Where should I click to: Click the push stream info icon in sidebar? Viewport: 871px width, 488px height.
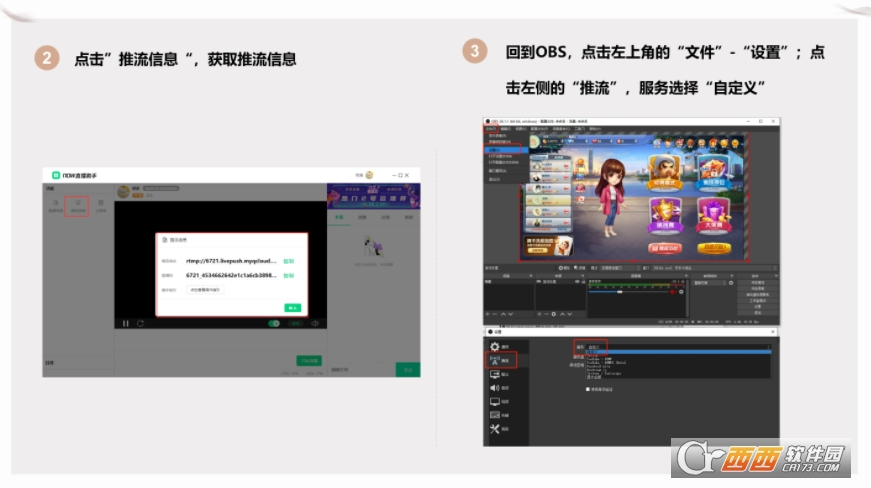(78, 205)
